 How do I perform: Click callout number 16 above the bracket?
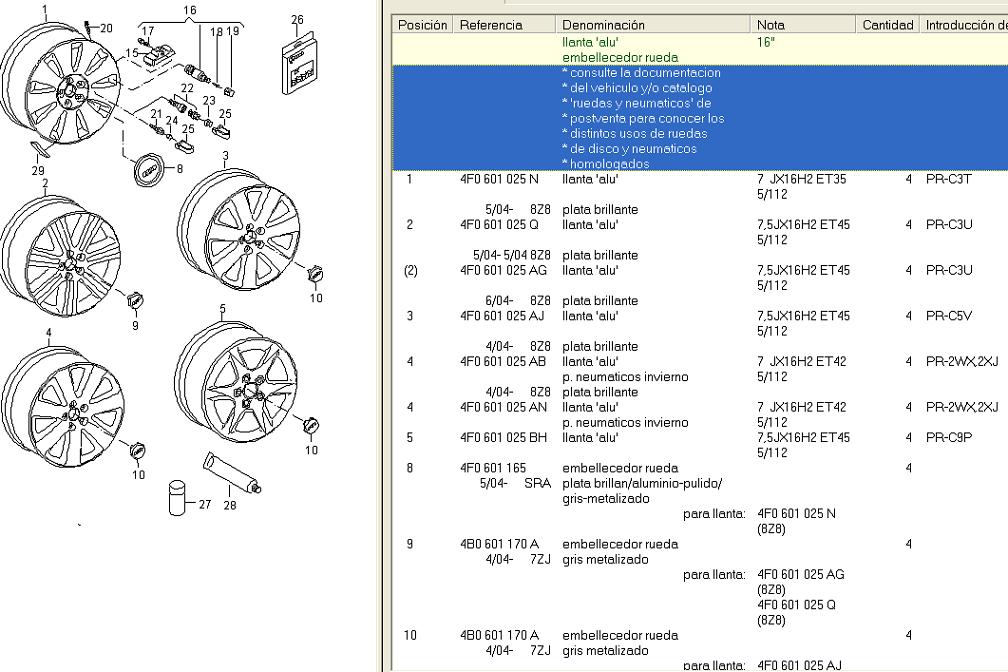pyautogui.click(x=190, y=10)
